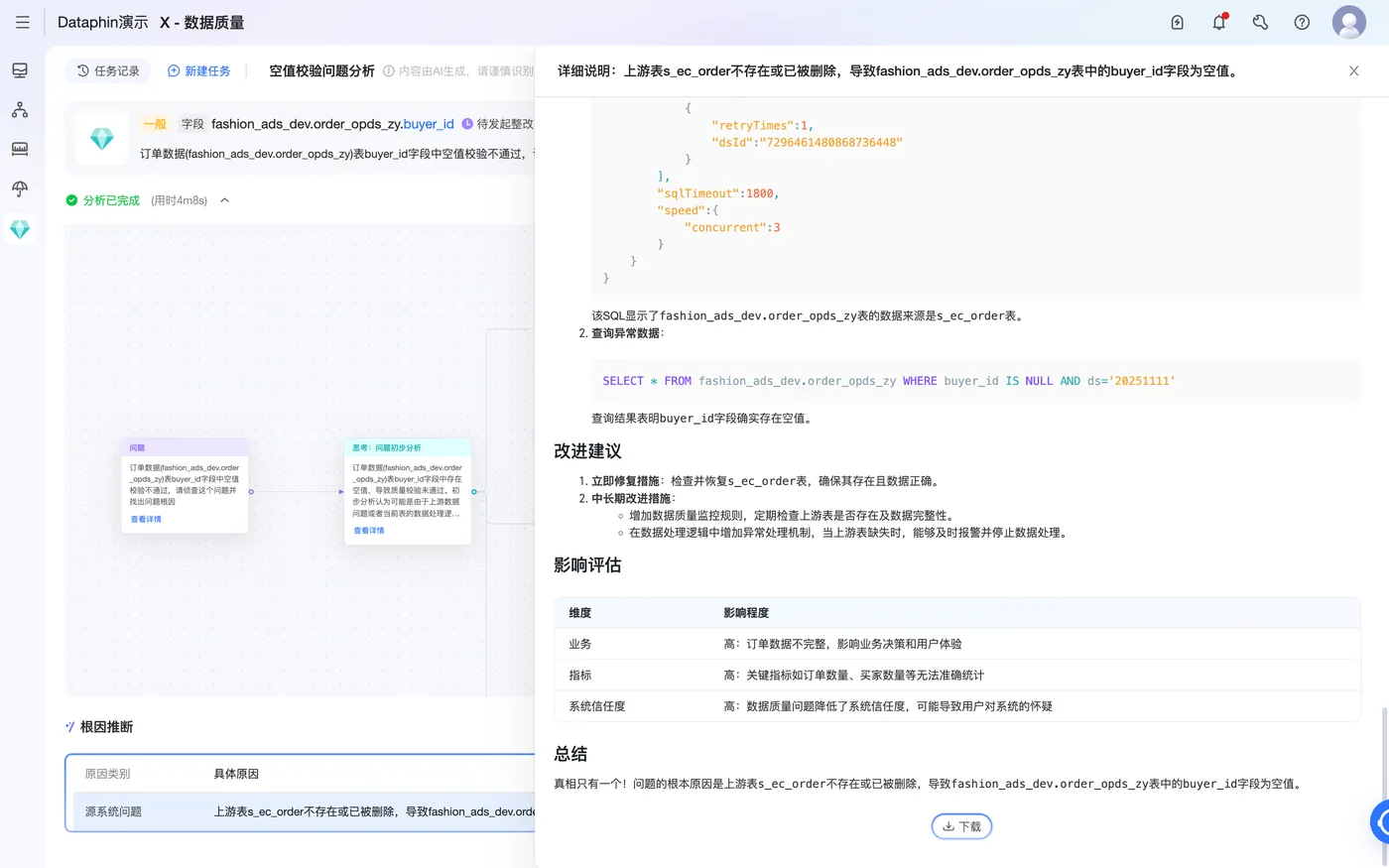Open the first sidebar monitor icon
This screenshot has width=1389, height=868.
[x=20, y=70]
